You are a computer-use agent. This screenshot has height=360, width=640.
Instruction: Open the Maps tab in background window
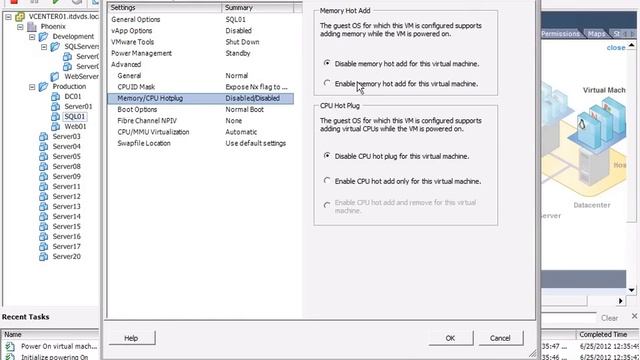(x=596, y=34)
